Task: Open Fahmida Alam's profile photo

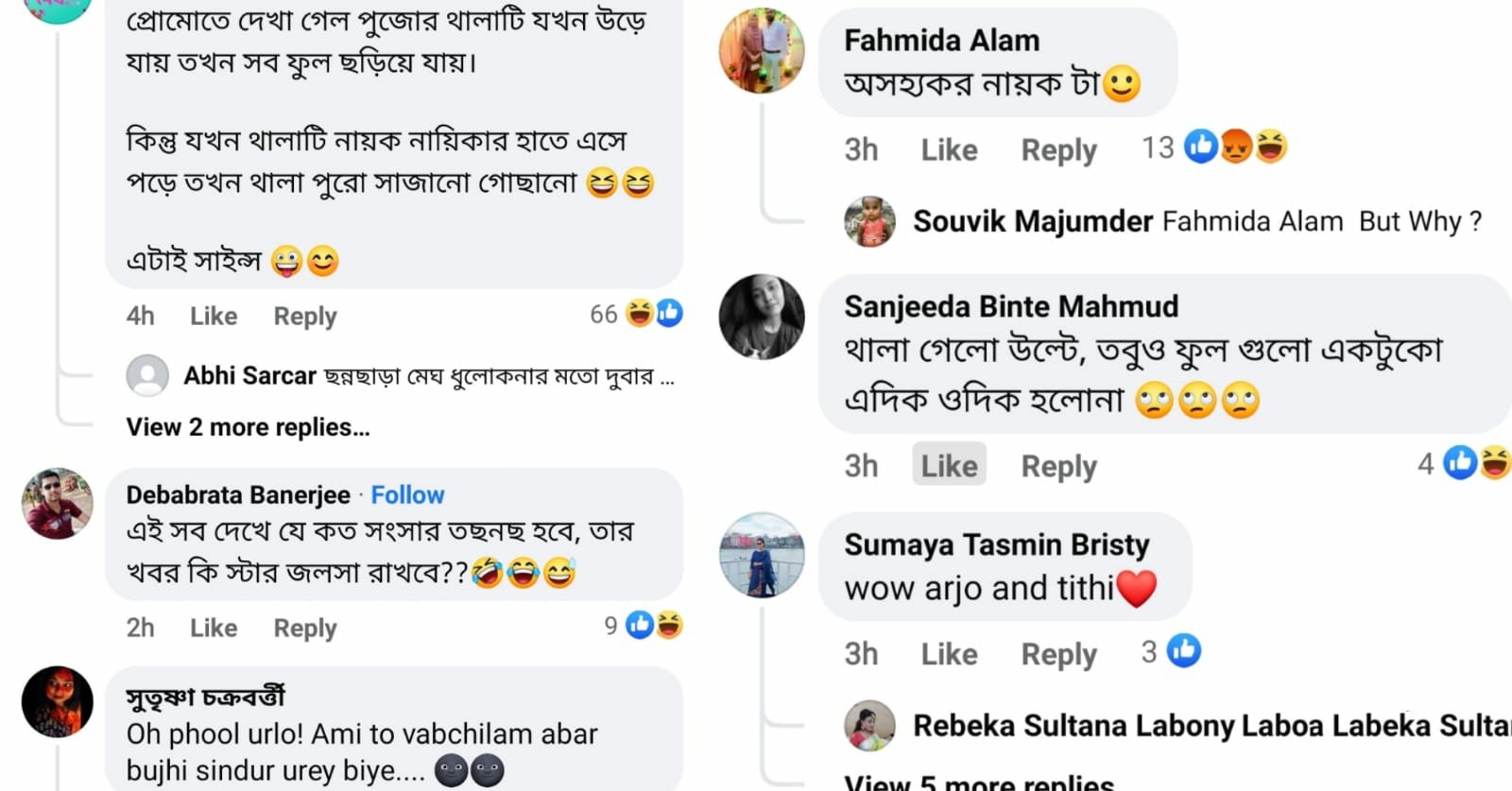Action: (762, 51)
